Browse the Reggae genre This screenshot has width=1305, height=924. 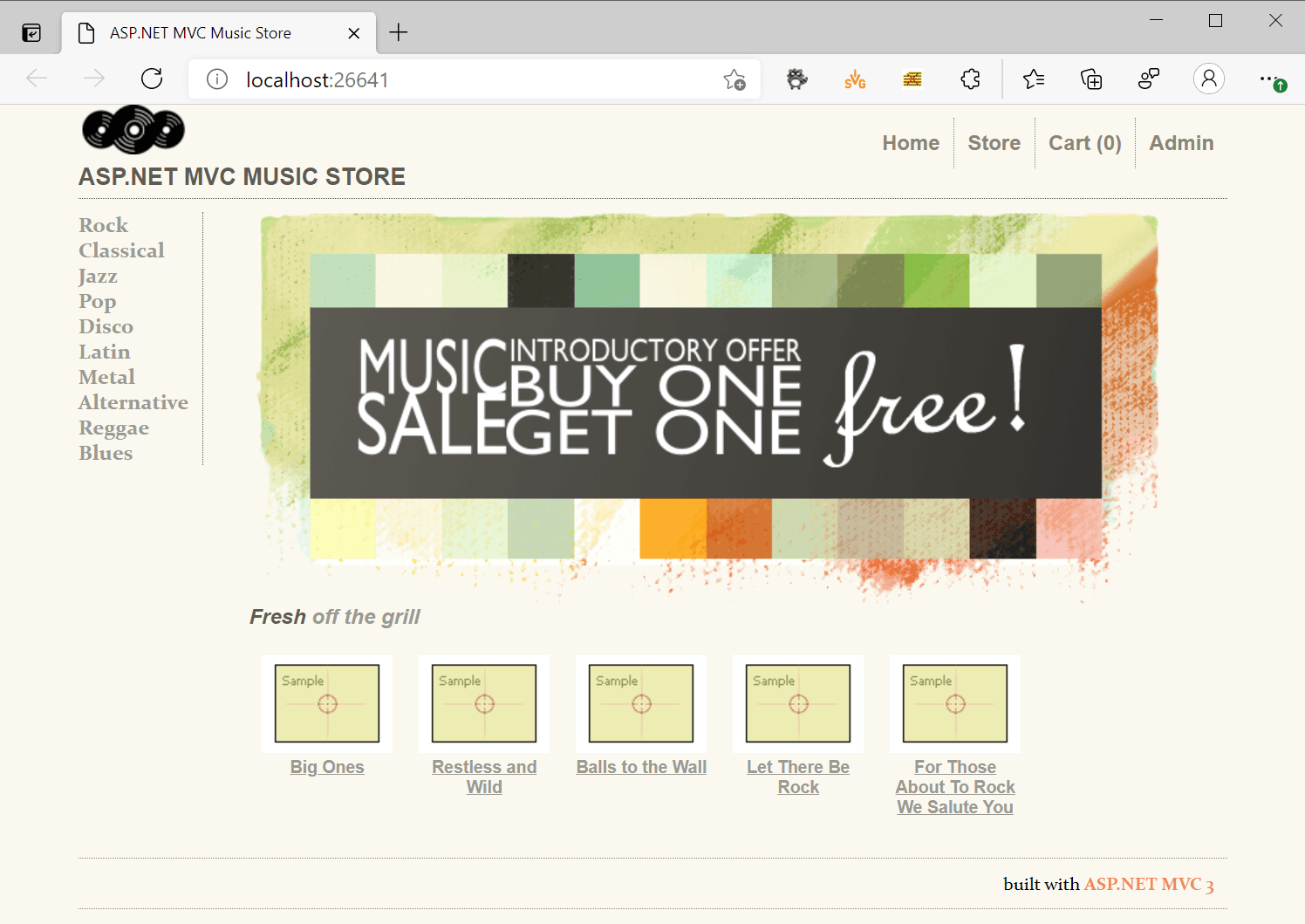coord(113,428)
